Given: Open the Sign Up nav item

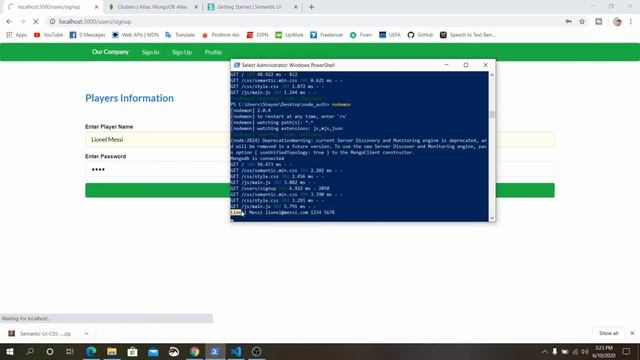Looking at the screenshot, I should coord(182,52).
